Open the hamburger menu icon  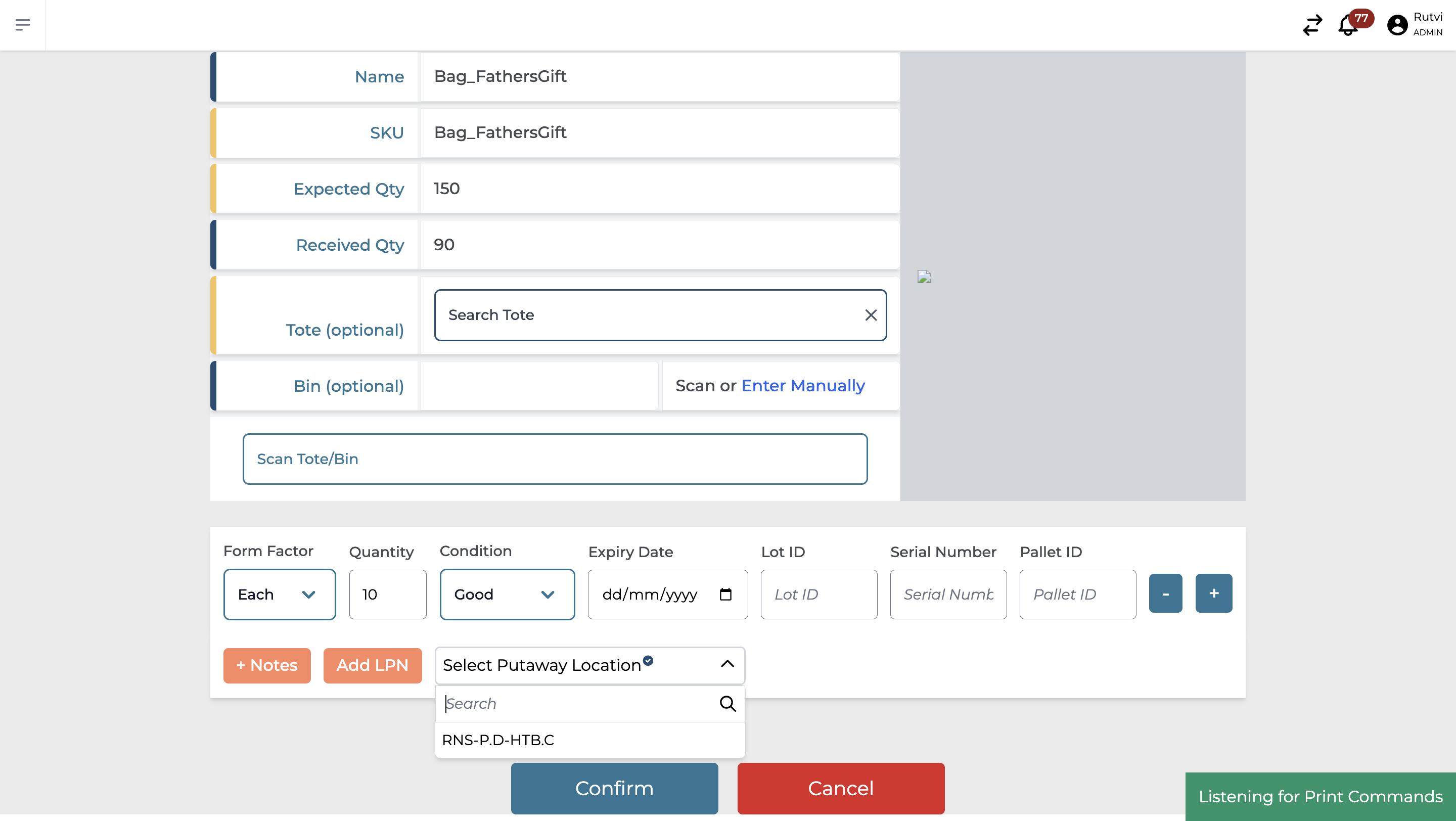(x=23, y=25)
